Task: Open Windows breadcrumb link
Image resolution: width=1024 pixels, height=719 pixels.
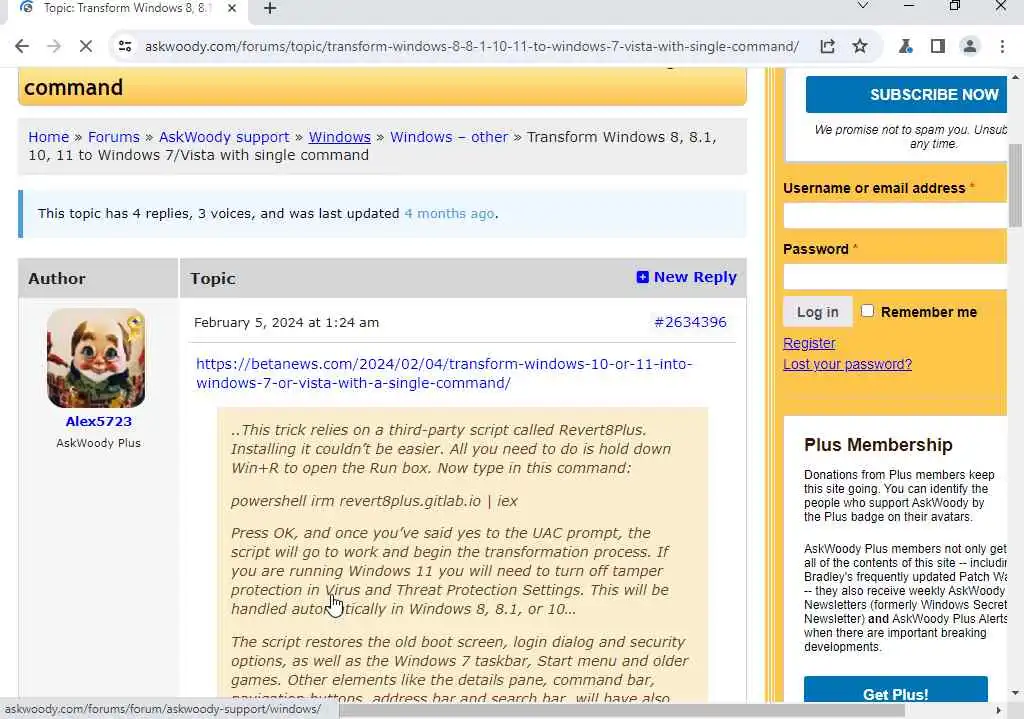Action: coord(340,137)
